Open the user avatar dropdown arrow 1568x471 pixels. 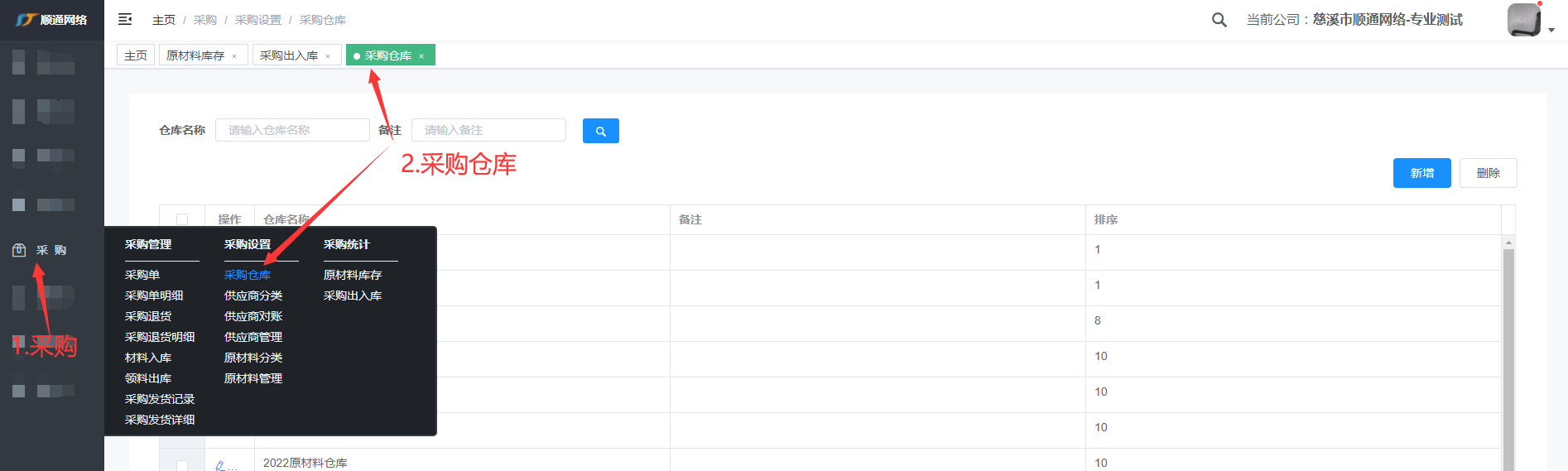click(1551, 30)
